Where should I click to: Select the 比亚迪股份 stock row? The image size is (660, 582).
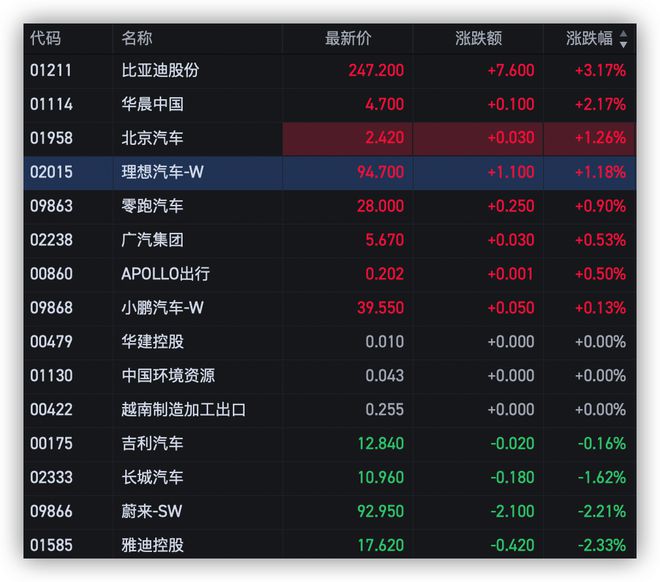330,70
